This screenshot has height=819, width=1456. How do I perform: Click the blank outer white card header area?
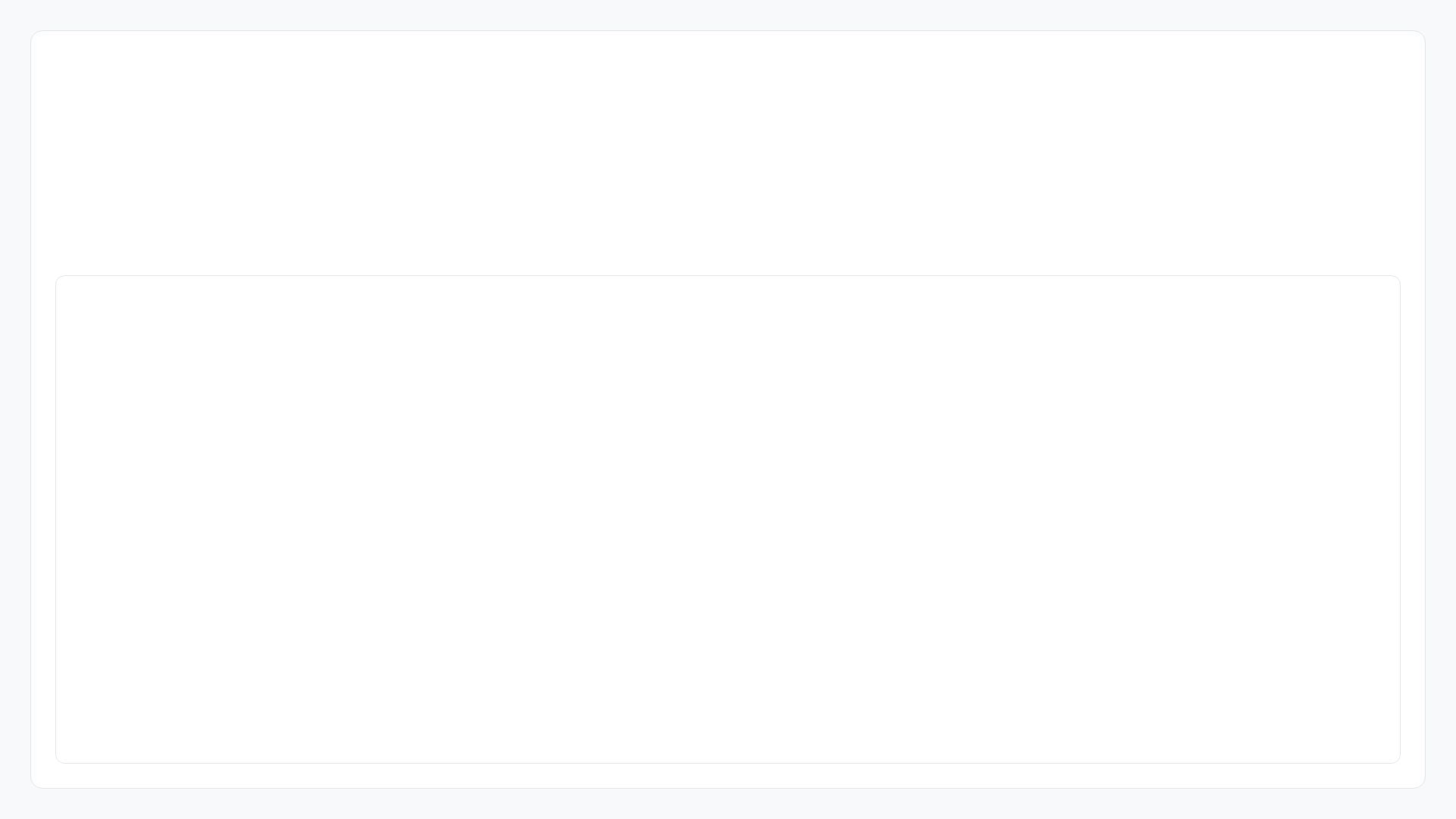pos(728,152)
